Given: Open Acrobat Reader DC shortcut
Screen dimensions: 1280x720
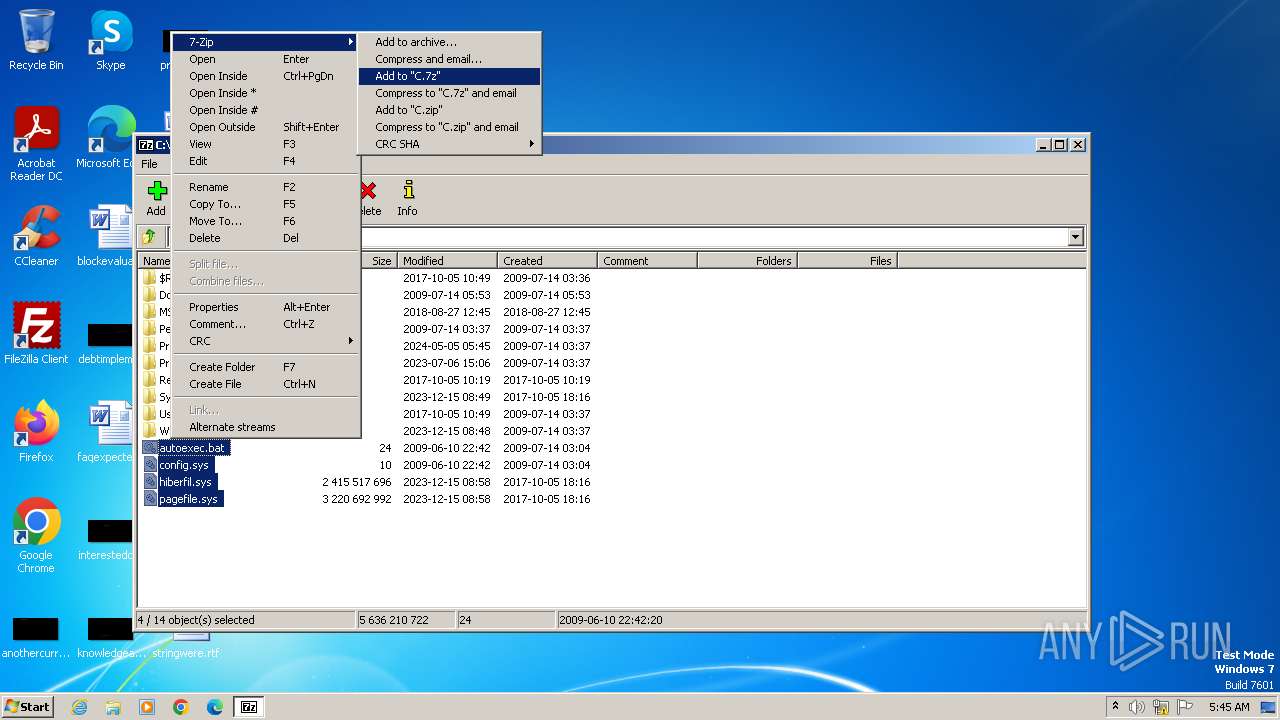Looking at the screenshot, I should click(x=36, y=144).
